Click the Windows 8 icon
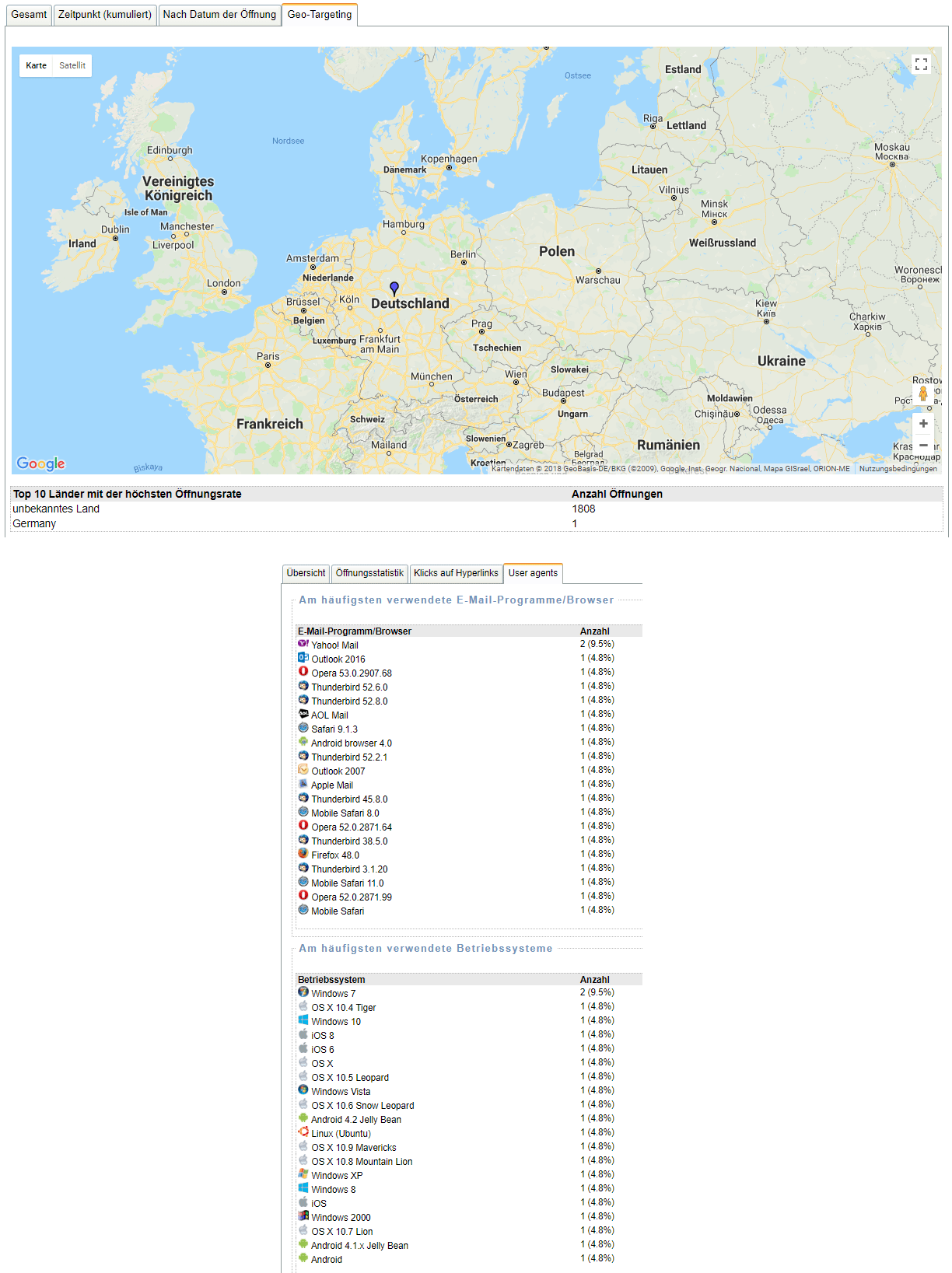The width and height of the screenshot is (952, 1273). coord(303,1188)
